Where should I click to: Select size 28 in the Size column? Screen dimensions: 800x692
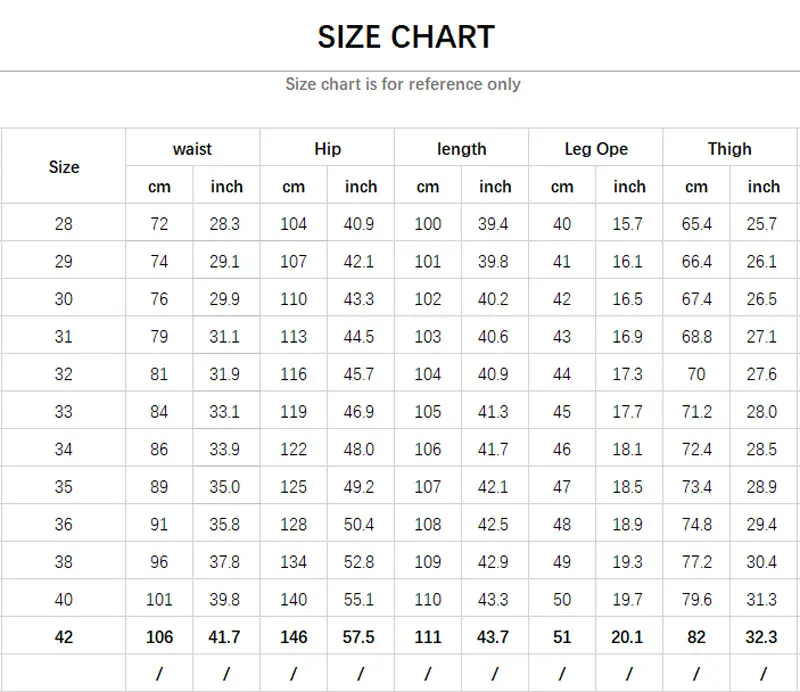(x=64, y=223)
